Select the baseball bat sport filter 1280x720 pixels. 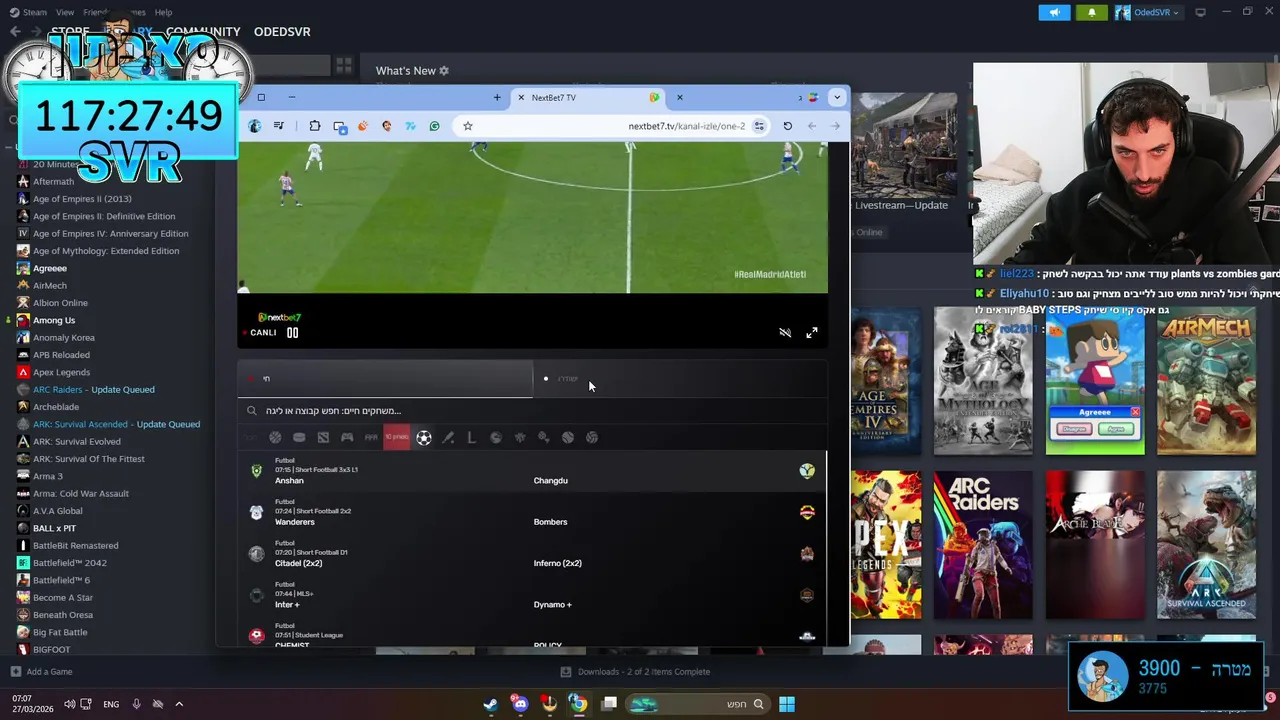[448, 437]
